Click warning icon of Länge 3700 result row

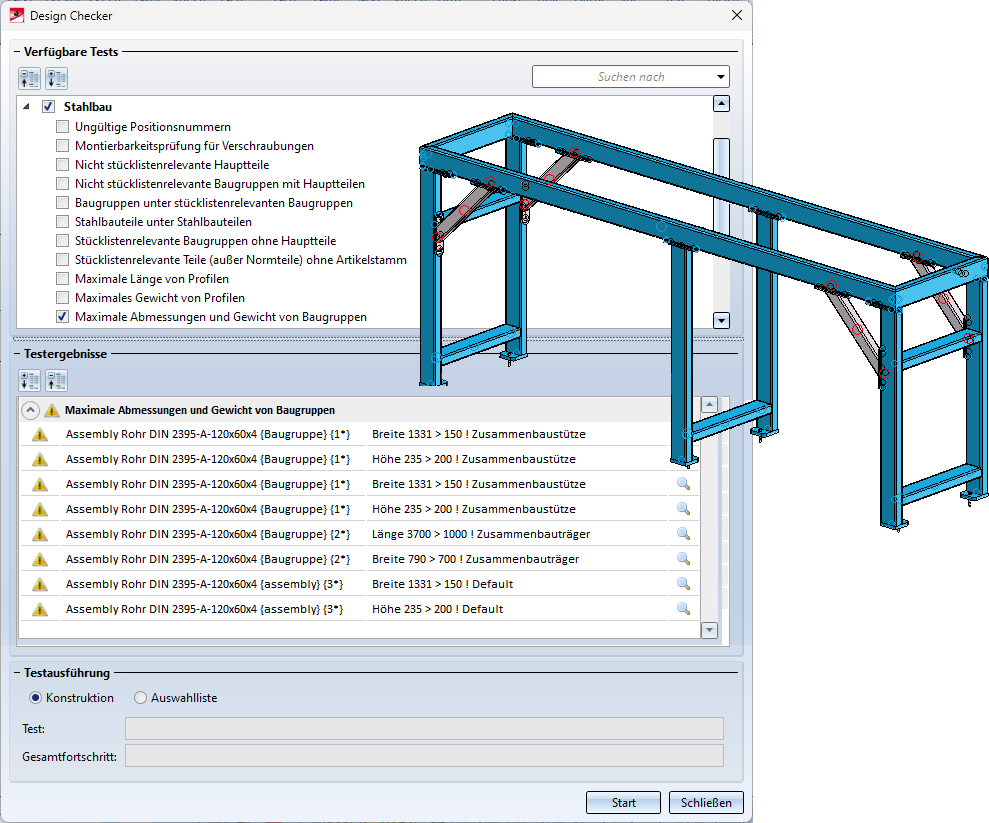tap(40, 534)
